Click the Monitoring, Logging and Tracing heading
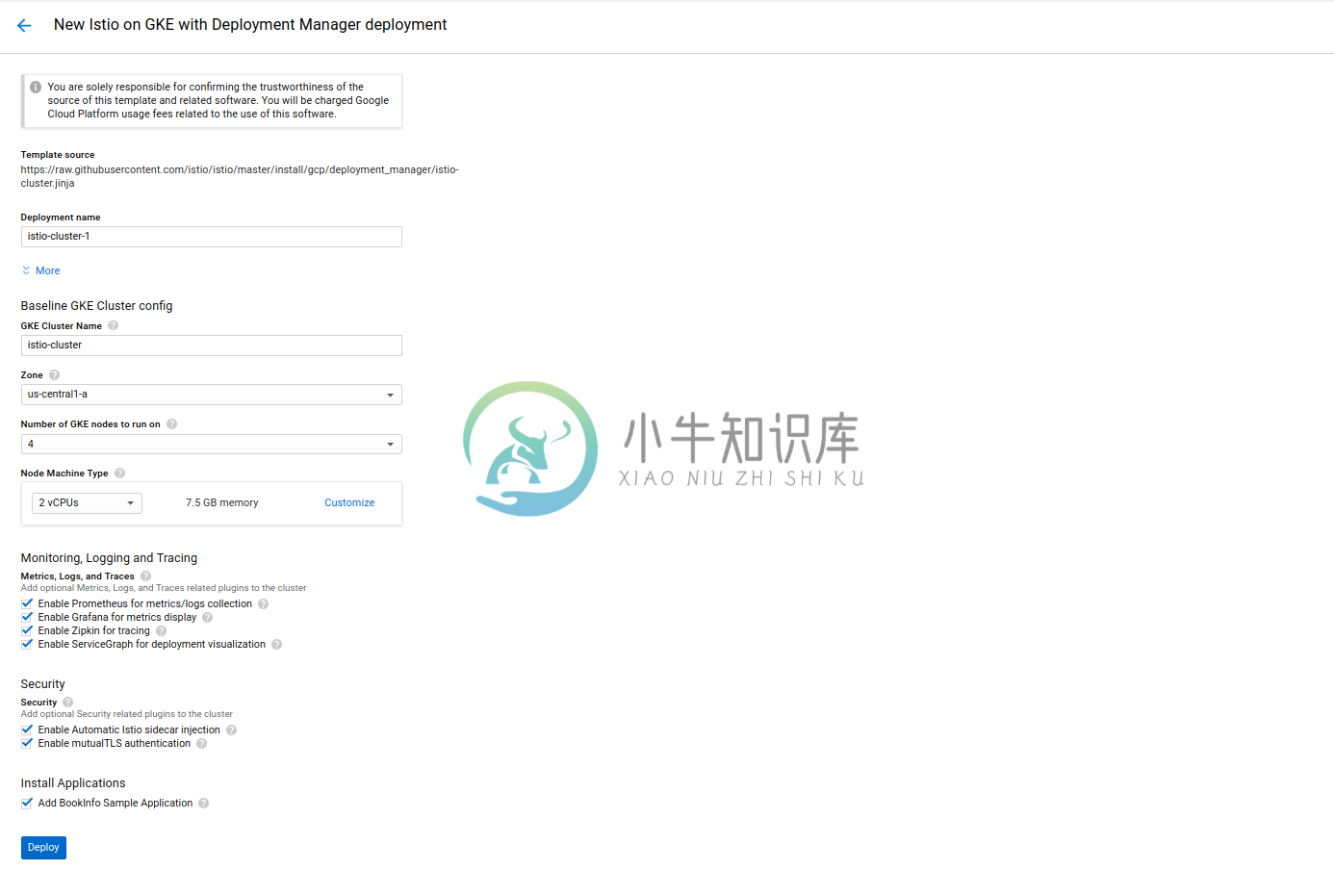Image resolution: width=1334 pixels, height=896 pixels. pyautogui.click(x=109, y=558)
